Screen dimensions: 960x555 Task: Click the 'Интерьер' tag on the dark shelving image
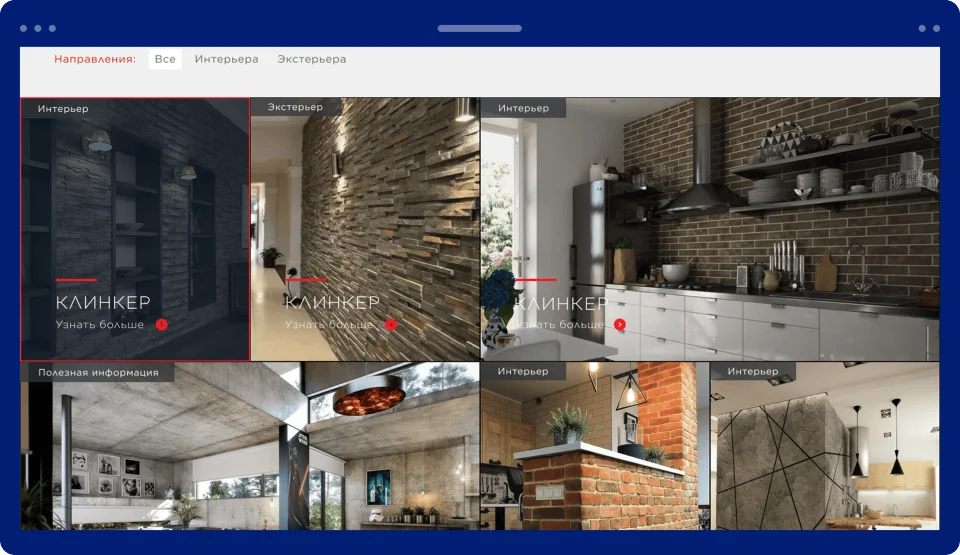pos(63,109)
